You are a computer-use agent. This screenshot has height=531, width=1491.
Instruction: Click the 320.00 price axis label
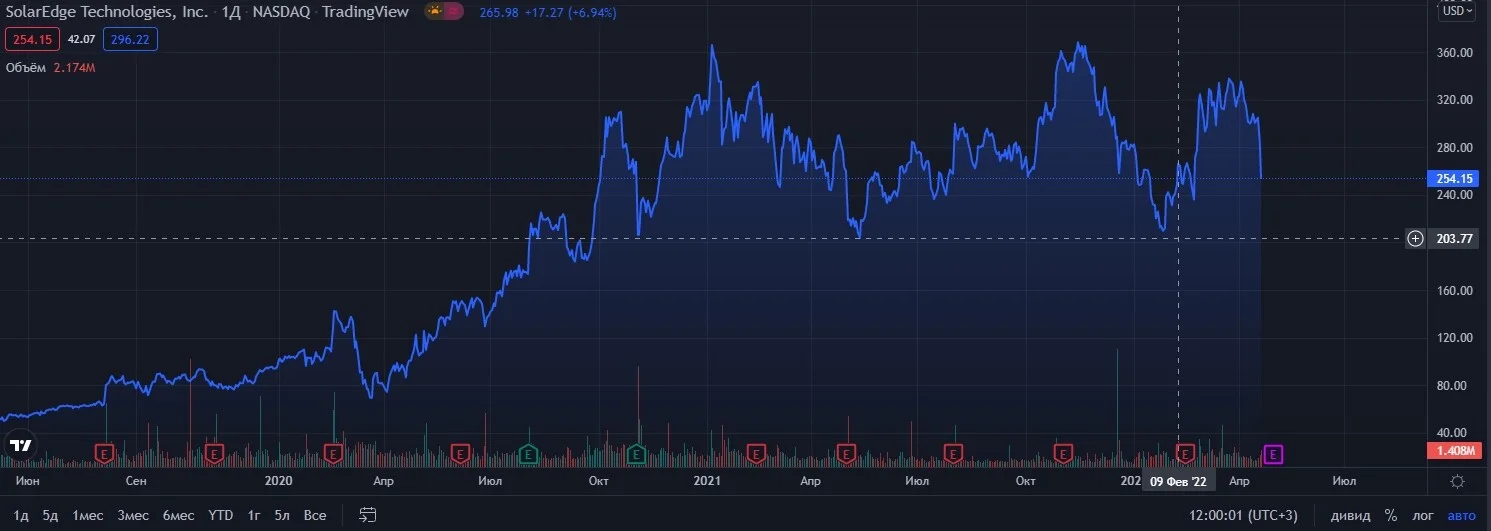pos(1452,100)
